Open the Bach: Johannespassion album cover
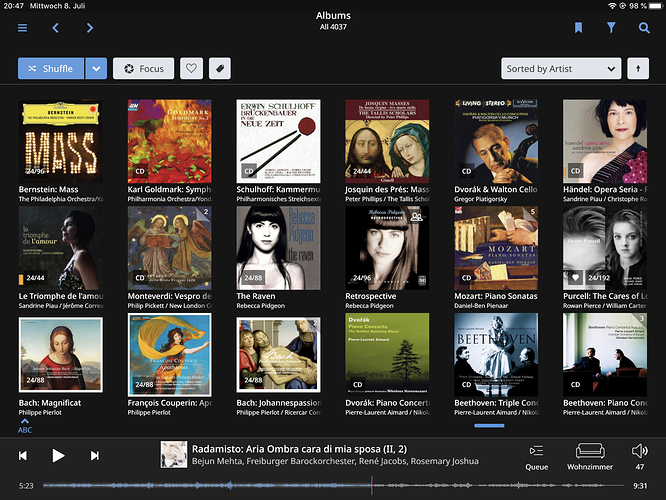The width and height of the screenshot is (666, 500). coord(279,355)
